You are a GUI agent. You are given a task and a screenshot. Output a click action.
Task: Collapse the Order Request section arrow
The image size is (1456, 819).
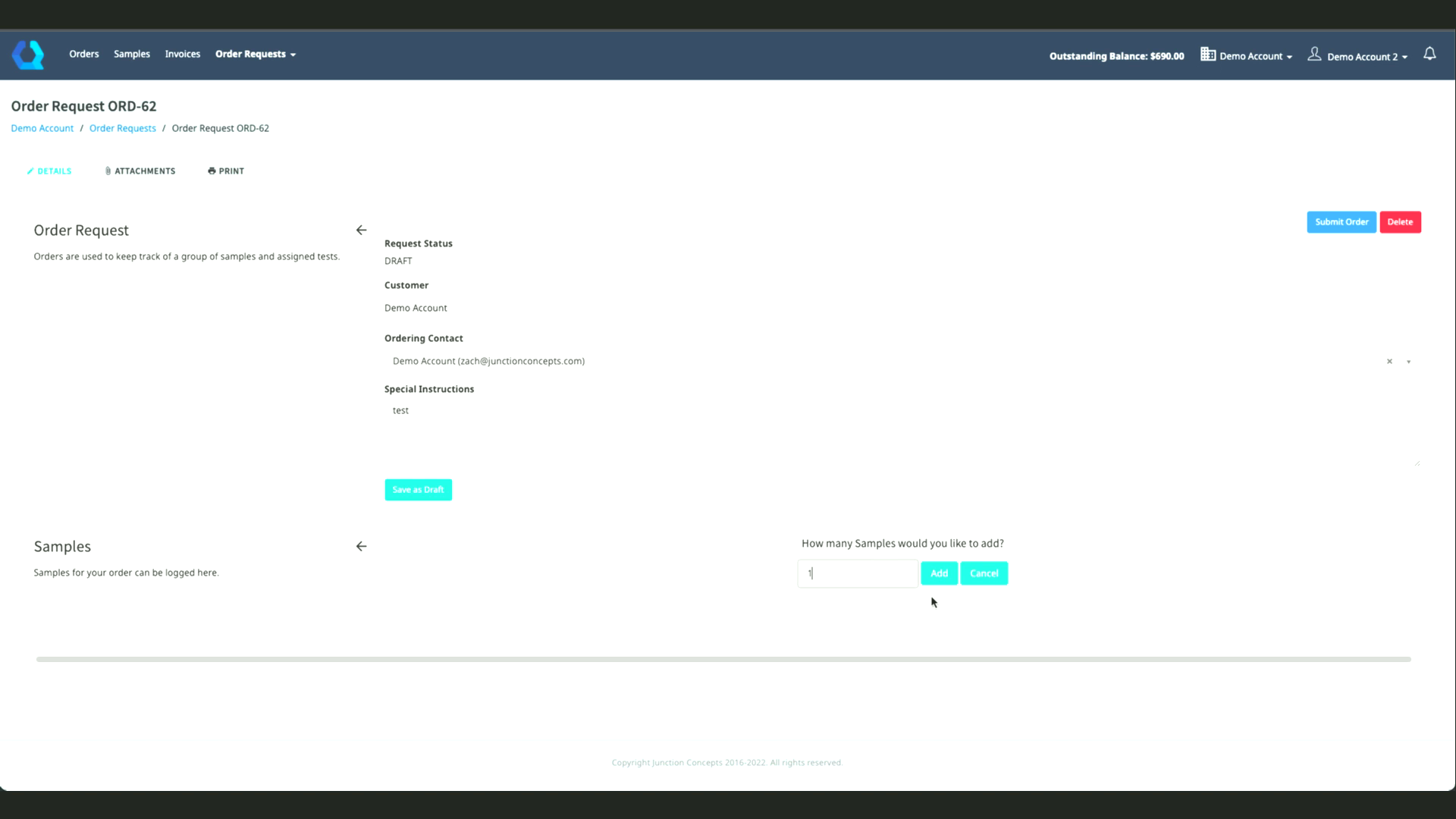pyautogui.click(x=361, y=231)
